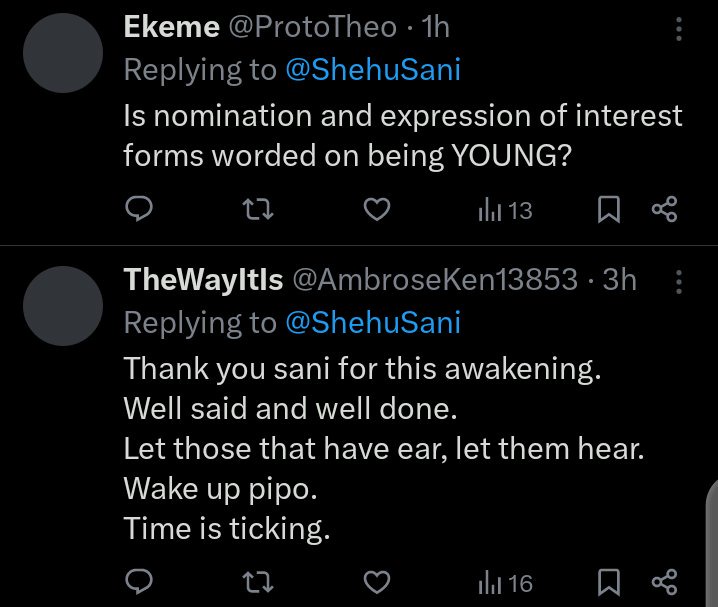
Task: Bookmark Ekeme's tweet
Action: pos(608,210)
